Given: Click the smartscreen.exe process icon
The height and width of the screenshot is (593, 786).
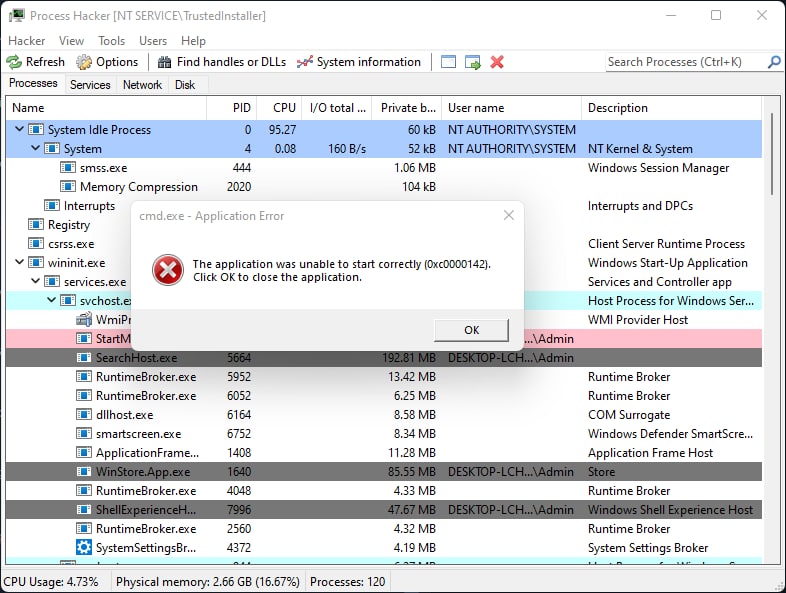Looking at the screenshot, I should [84, 434].
